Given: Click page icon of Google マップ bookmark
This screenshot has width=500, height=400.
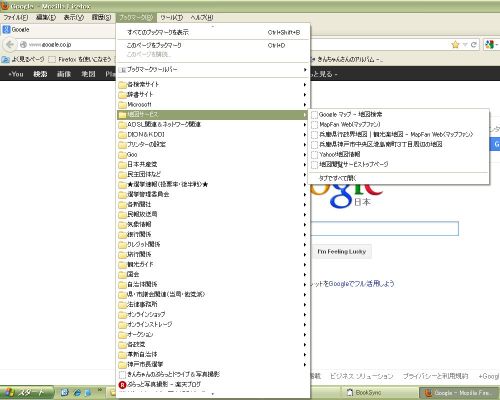Looking at the screenshot, I should 314,115.
